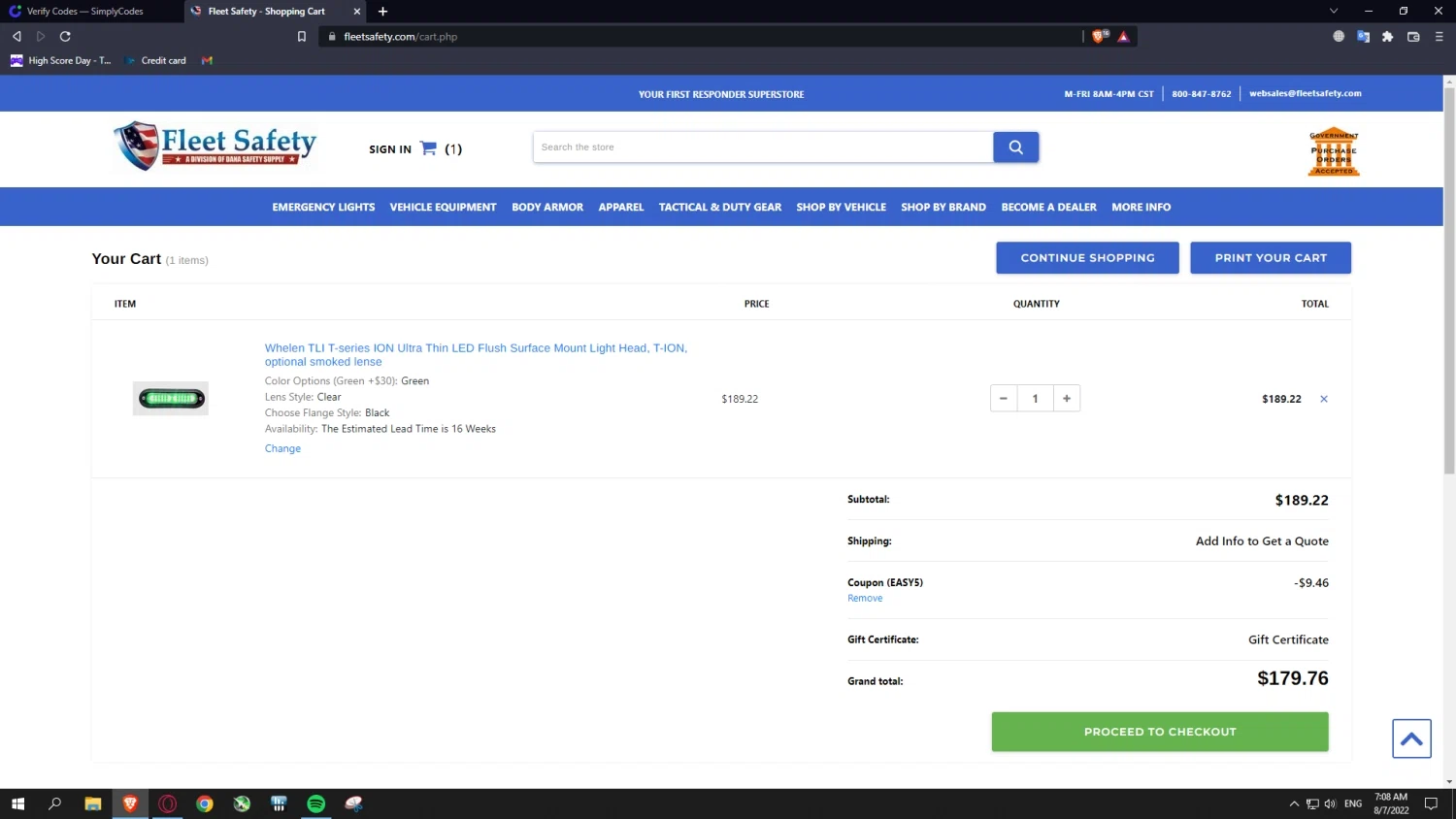Click the browser address bar URL
This screenshot has width=1456, height=819.
tap(400, 37)
